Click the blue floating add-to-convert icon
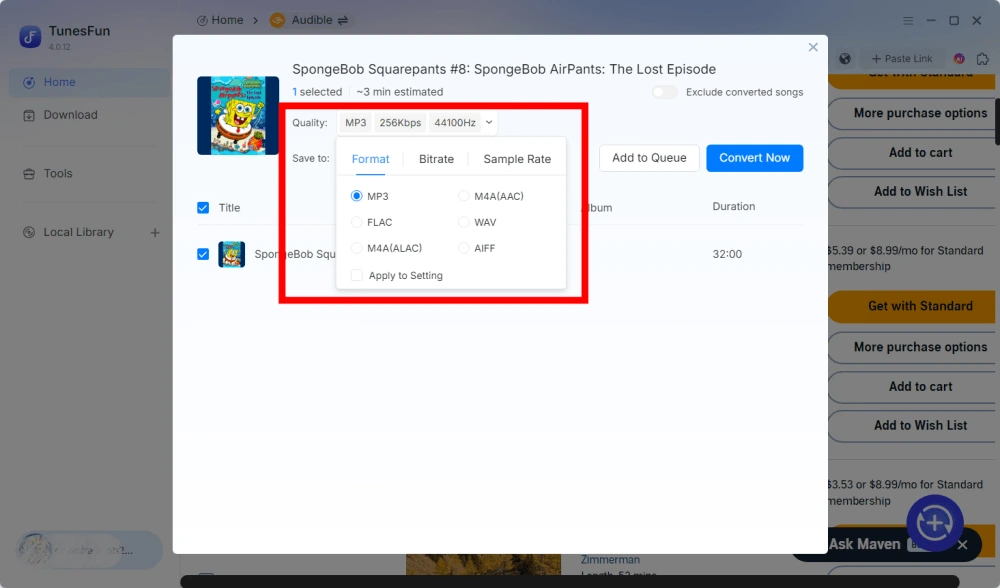 934,524
